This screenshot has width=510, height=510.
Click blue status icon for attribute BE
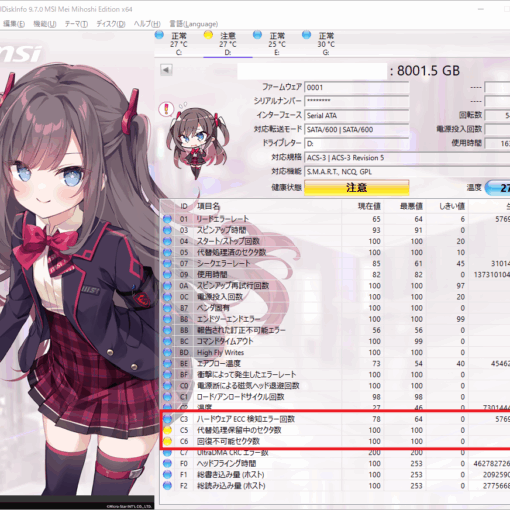coord(167,363)
